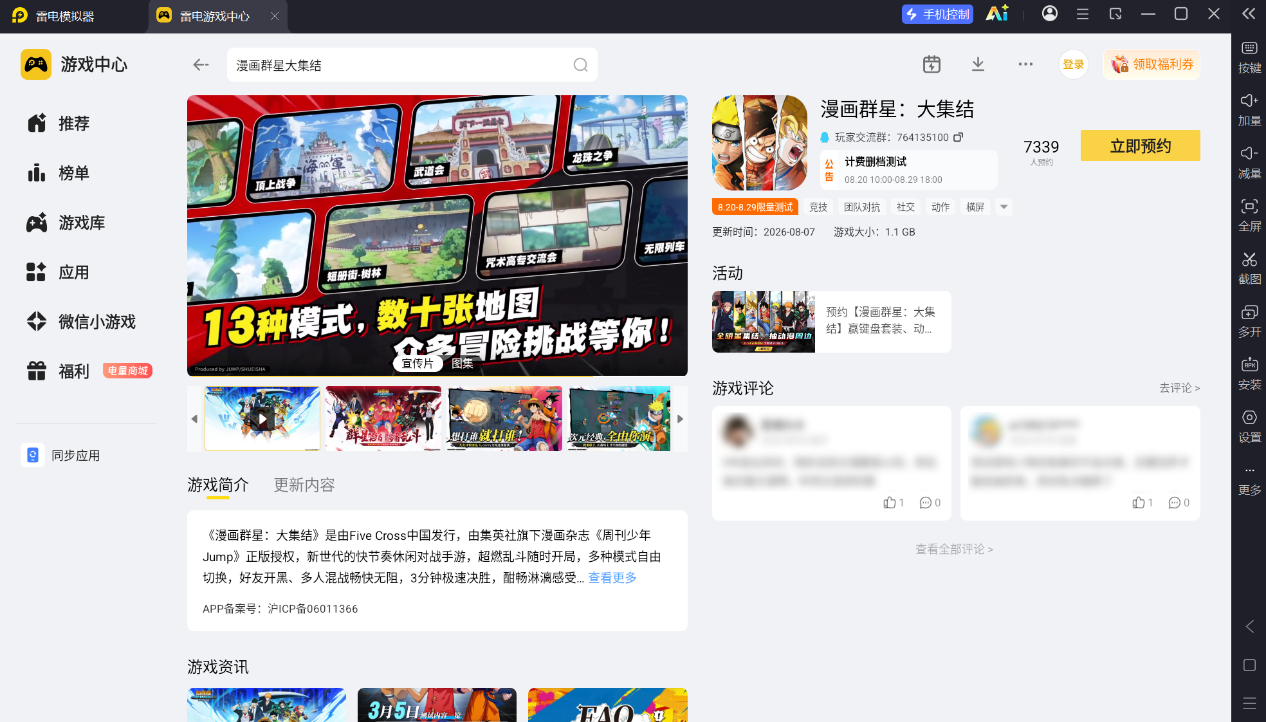Open the three-dot more menu in header
This screenshot has height=722, width=1266.
click(1025, 64)
